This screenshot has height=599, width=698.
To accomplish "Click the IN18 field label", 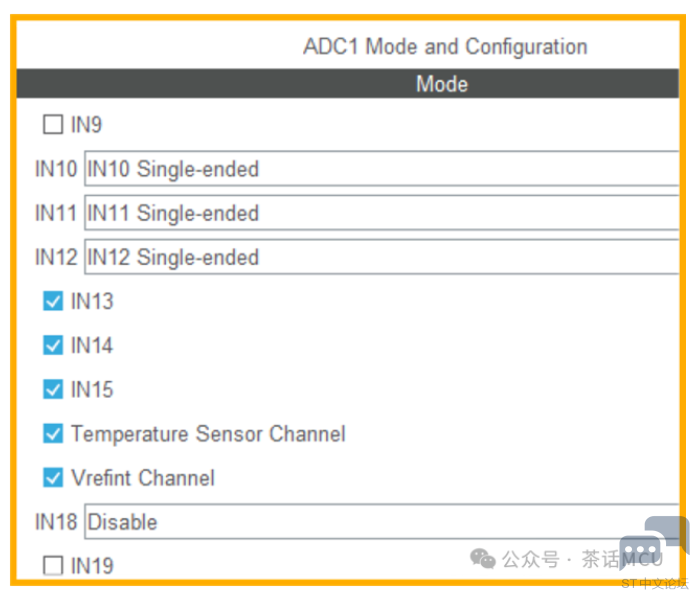I will pos(56,522).
